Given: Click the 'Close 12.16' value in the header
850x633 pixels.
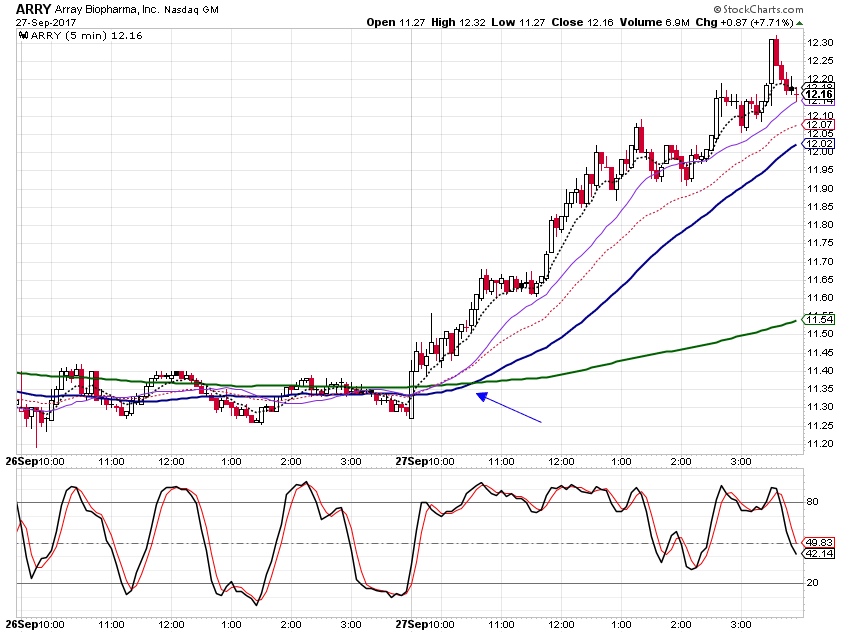Looking at the screenshot, I should (x=582, y=22).
